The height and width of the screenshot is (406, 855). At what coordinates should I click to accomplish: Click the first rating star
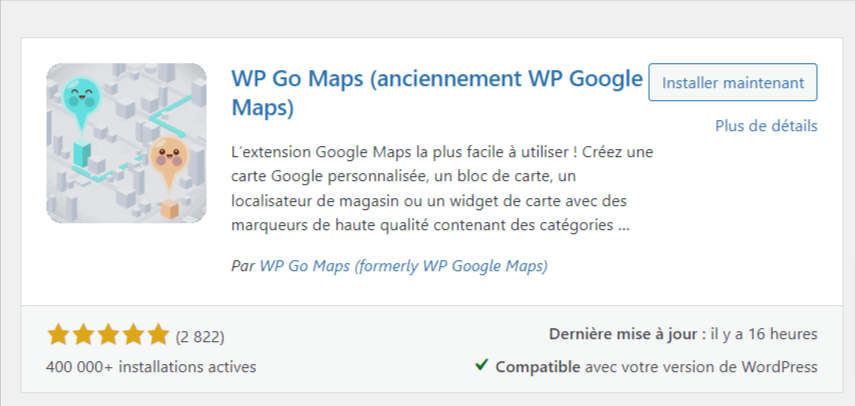[58, 335]
